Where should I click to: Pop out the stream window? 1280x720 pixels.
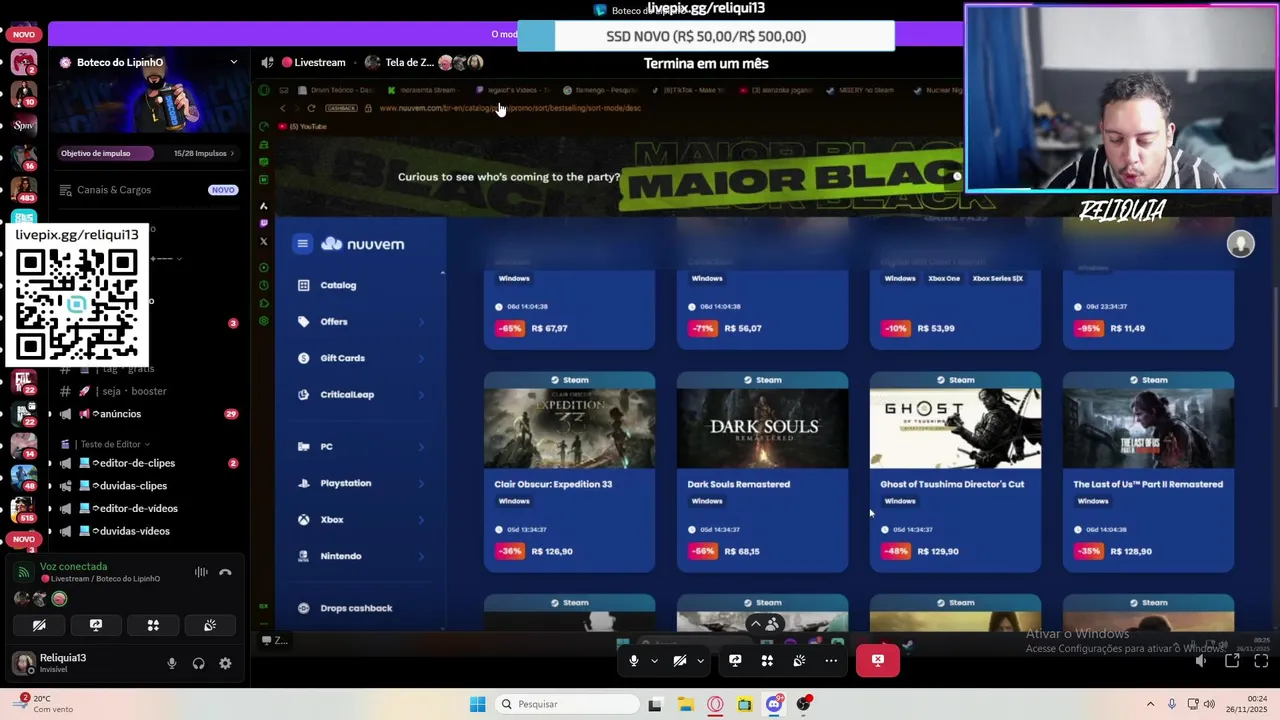pos(1232,661)
